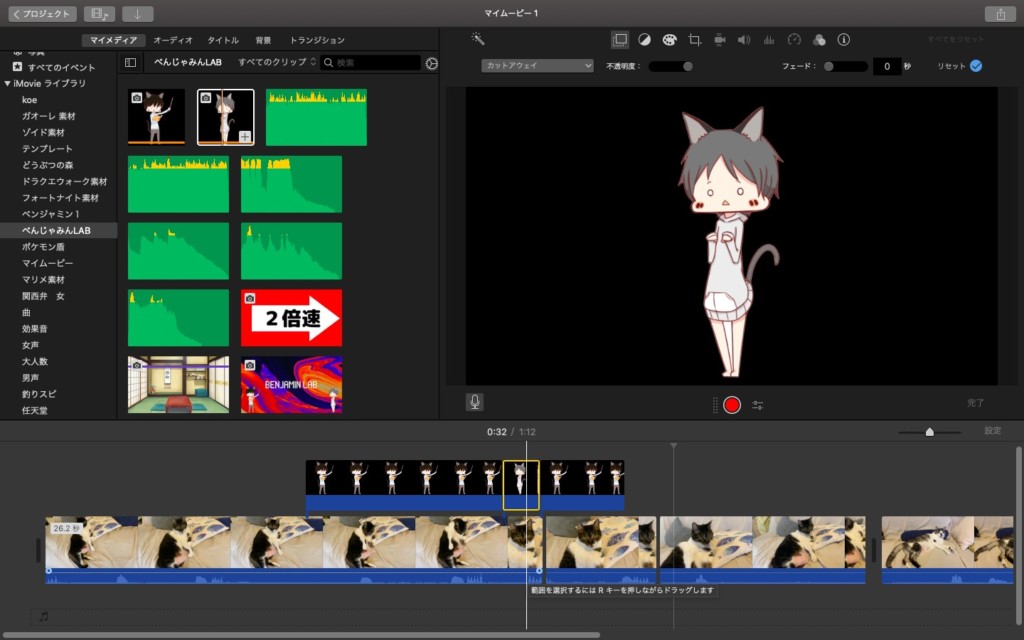1024x640 pixels.
Task: Select the koe library event
Action: 29,100
